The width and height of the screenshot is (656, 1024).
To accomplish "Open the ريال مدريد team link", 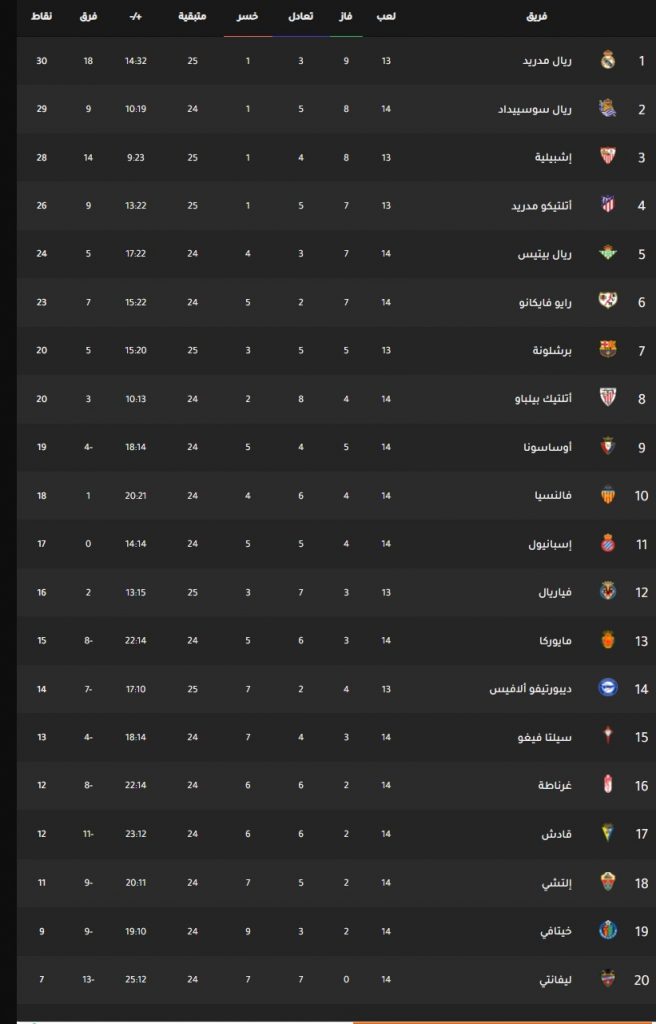I will 548,61.
